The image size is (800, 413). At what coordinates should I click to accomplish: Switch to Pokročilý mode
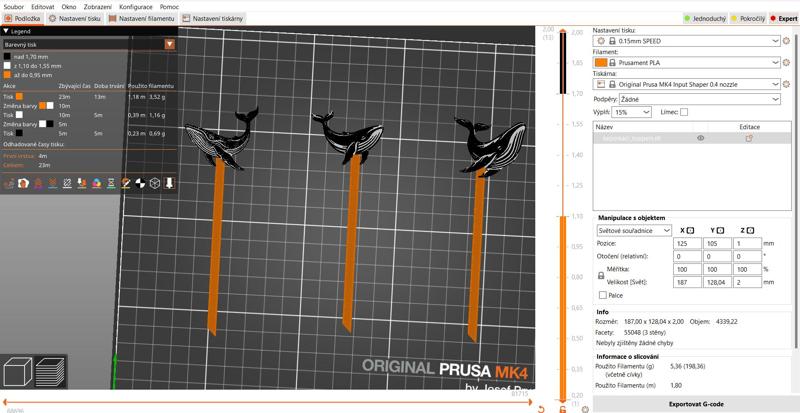(x=748, y=18)
